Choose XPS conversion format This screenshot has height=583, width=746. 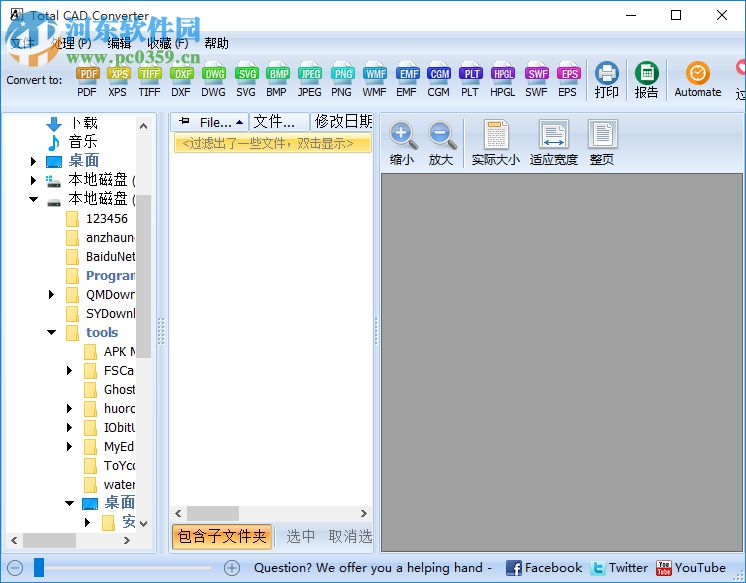tap(118, 80)
